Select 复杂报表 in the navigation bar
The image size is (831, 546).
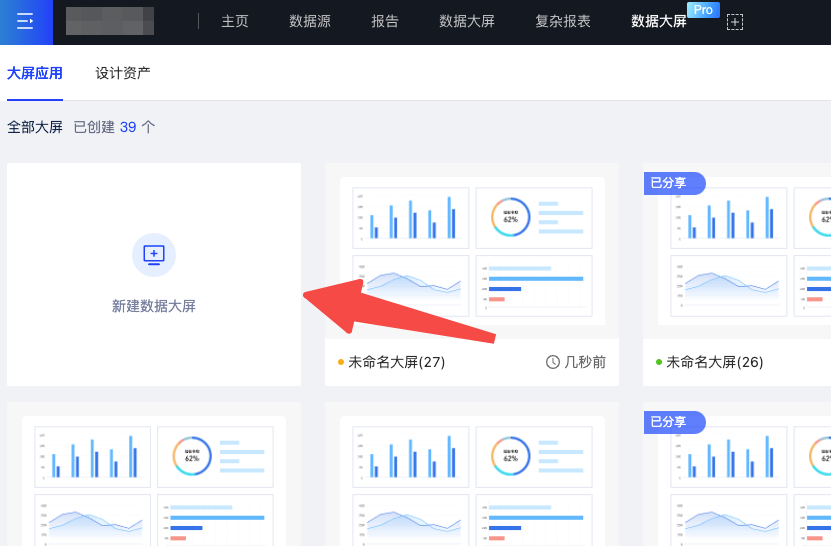[x=563, y=22]
